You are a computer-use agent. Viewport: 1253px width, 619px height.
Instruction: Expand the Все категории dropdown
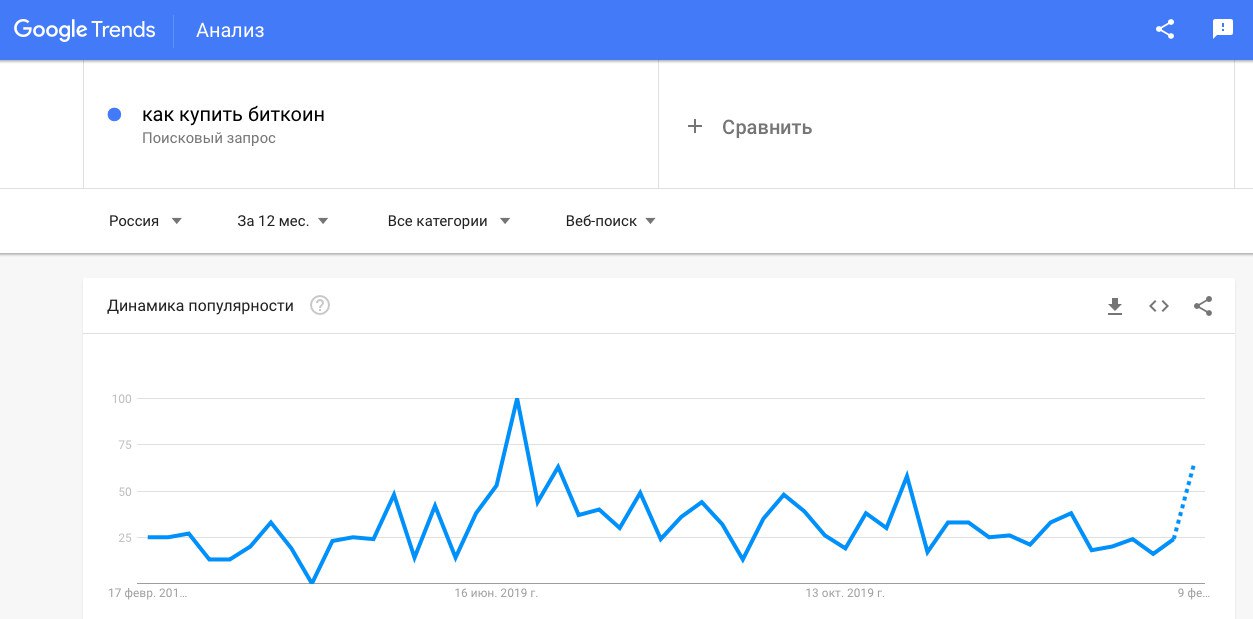[x=449, y=221]
